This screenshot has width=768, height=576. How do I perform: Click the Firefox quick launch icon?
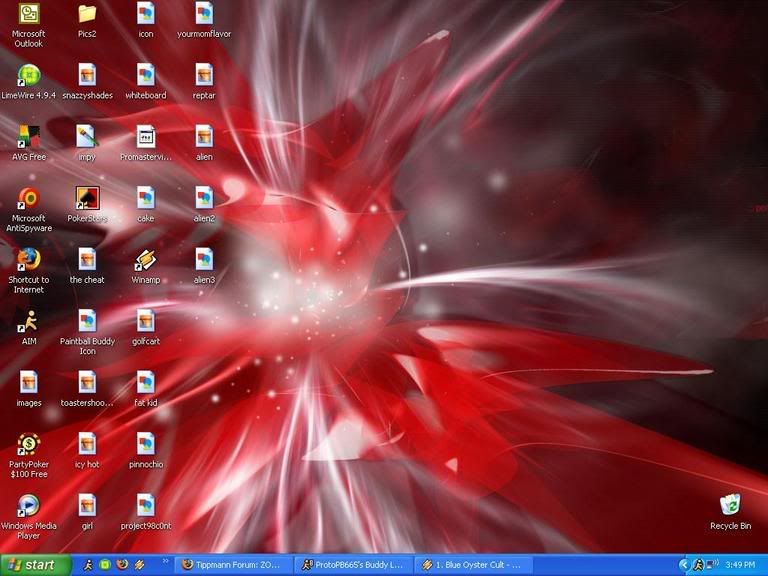coord(122,565)
